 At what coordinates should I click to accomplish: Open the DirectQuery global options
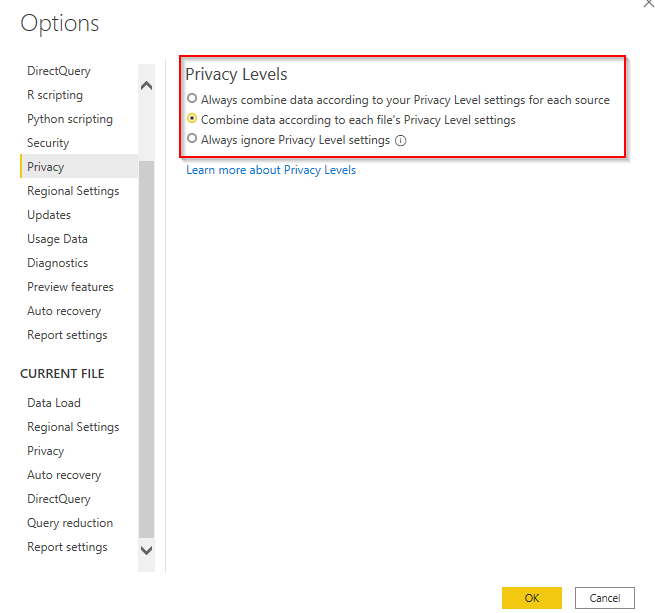click(59, 71)
